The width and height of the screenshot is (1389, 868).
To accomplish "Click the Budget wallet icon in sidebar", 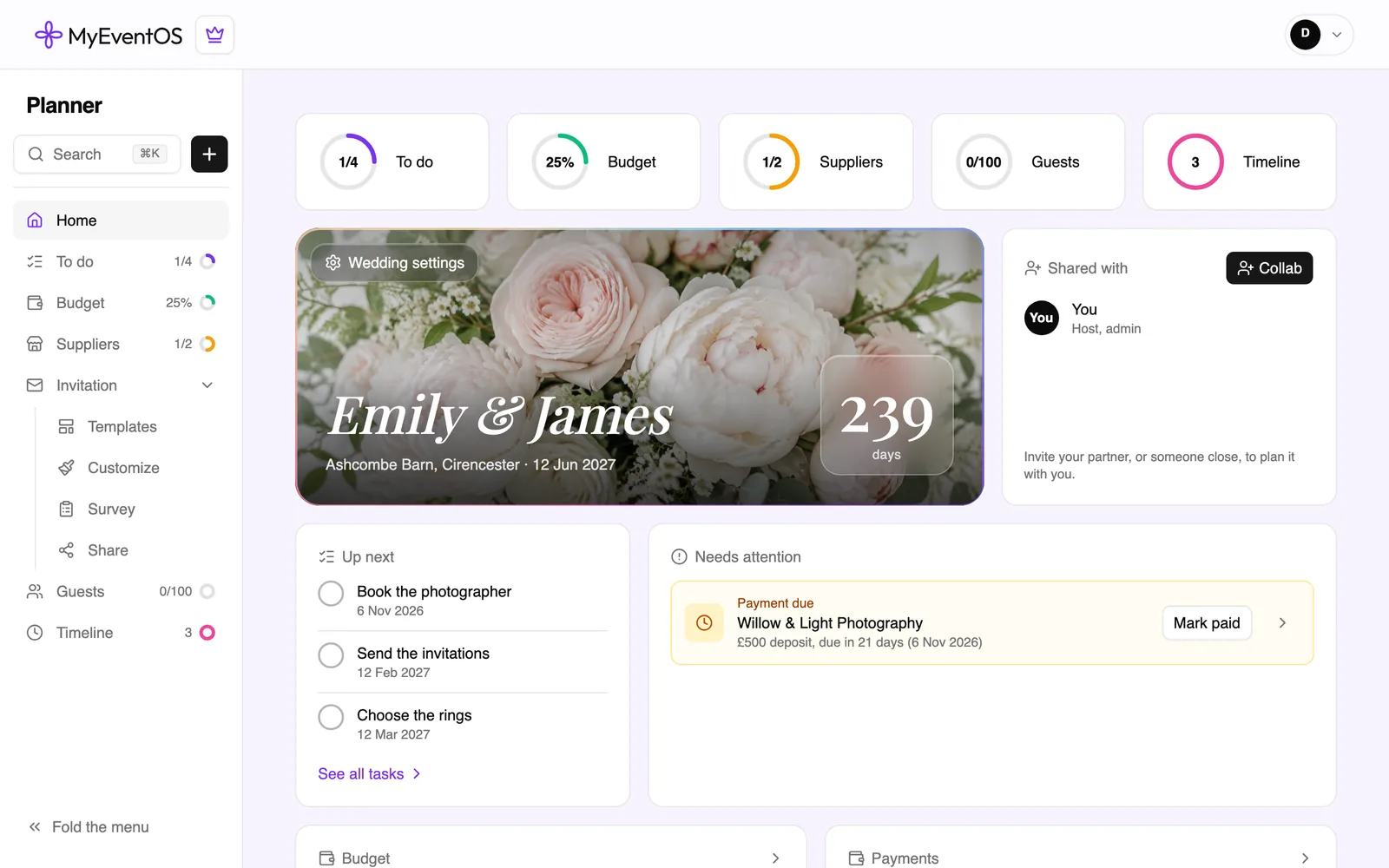I will coord(35,303).
